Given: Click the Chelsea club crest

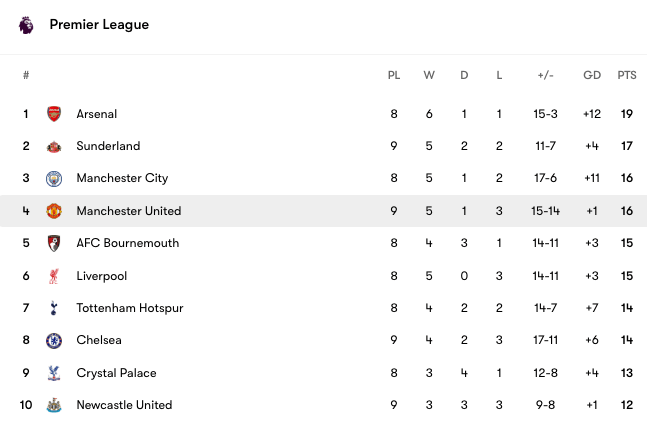Looking at the screenshot, I should click(54, 340).
